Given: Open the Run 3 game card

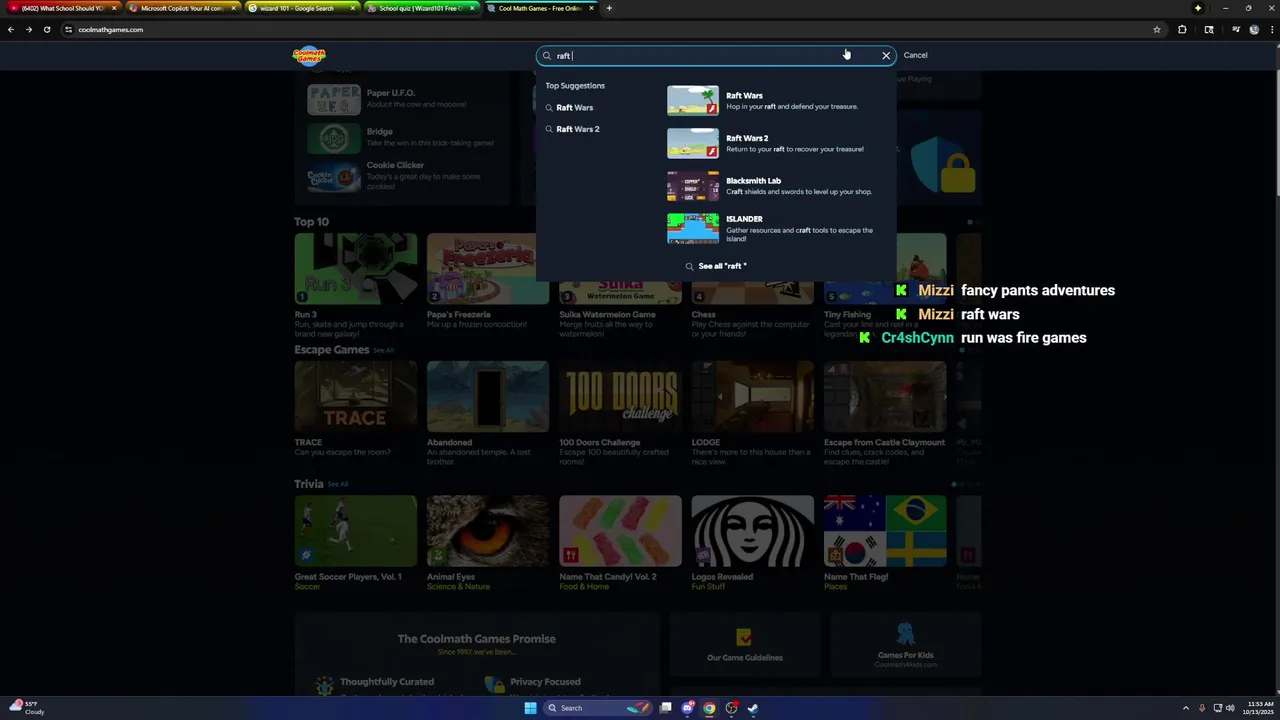Looking at the screenshot, I should [355, 269].
